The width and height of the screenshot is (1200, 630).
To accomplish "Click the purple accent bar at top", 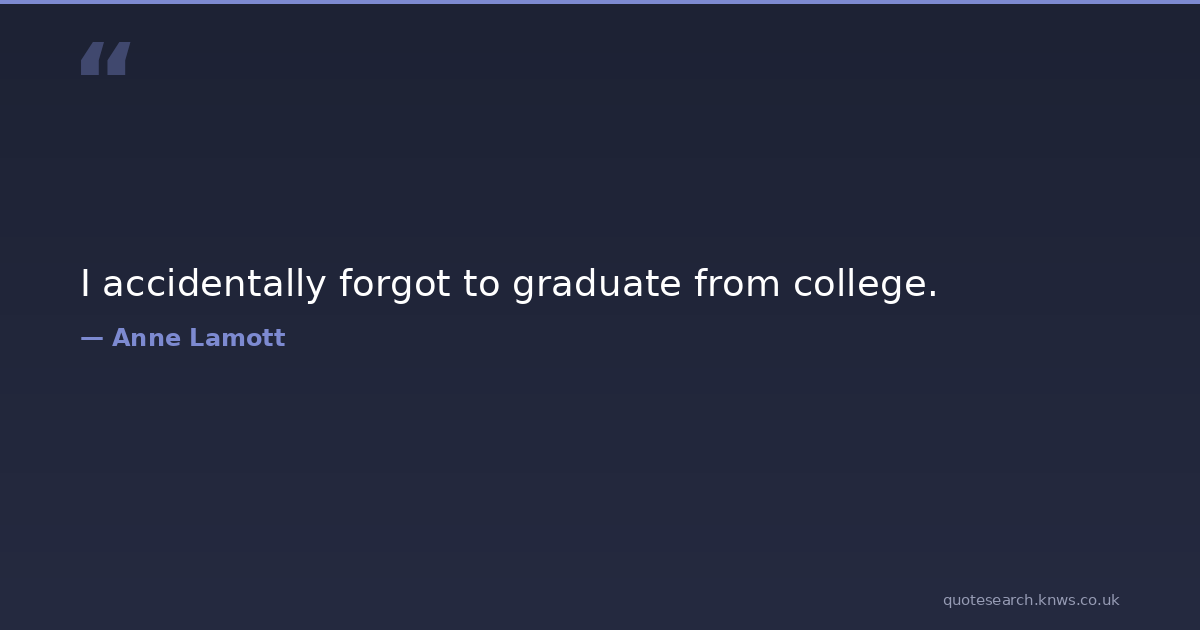I will 600,2.
